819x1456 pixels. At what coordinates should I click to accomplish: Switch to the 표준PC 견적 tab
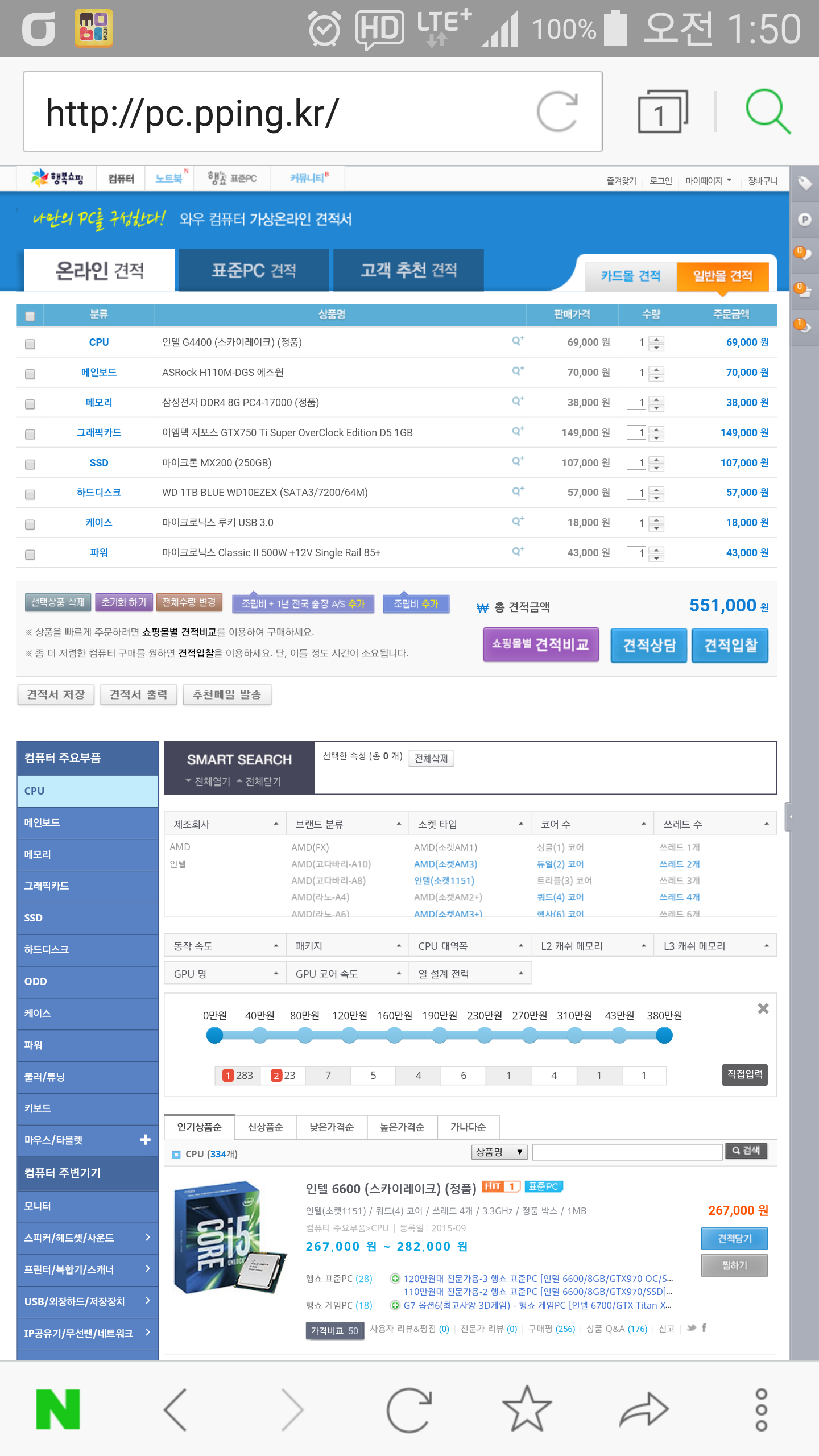pyautogui.click(x=254, y=270)
